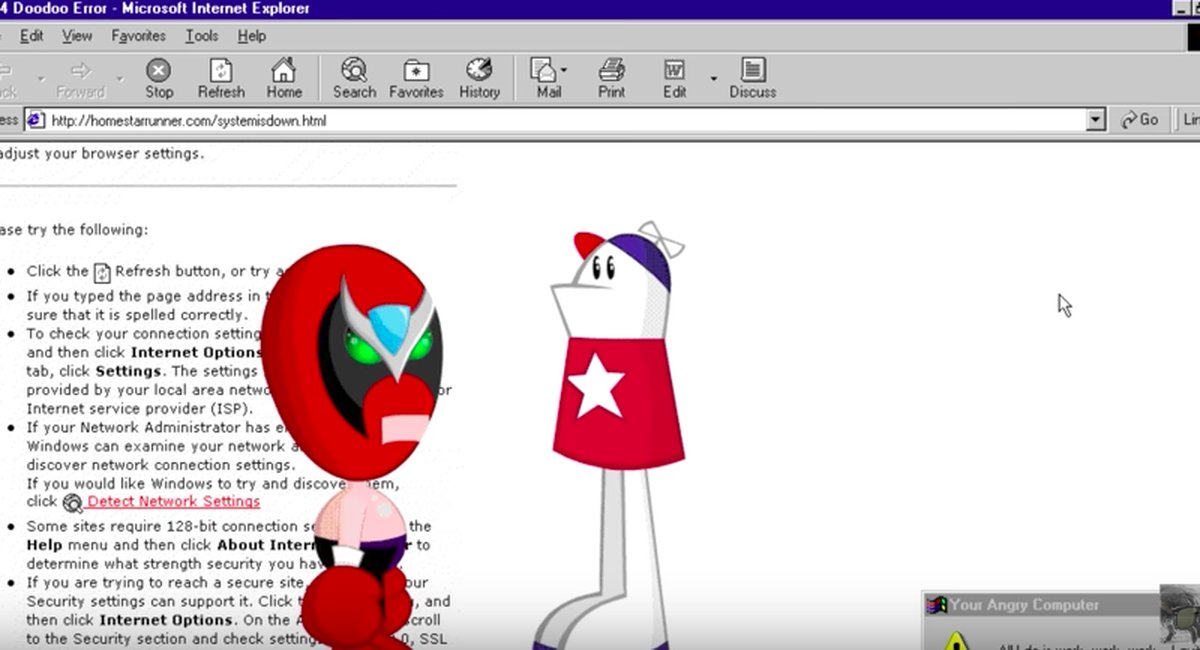Open the Tools menu
The height and width of the screenshot is (650, 1200).
pyautogui.click(x=201, y=36)
